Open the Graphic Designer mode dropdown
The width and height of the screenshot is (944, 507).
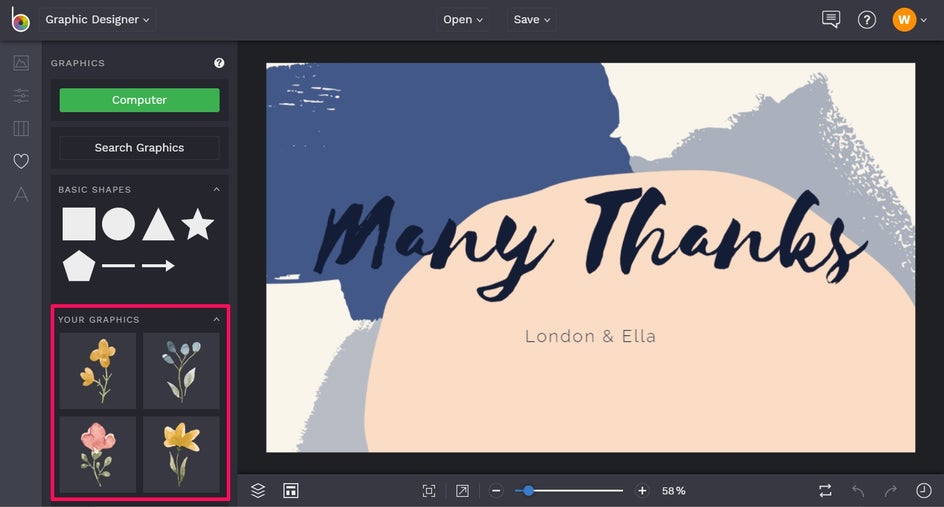tap(98, 19)
